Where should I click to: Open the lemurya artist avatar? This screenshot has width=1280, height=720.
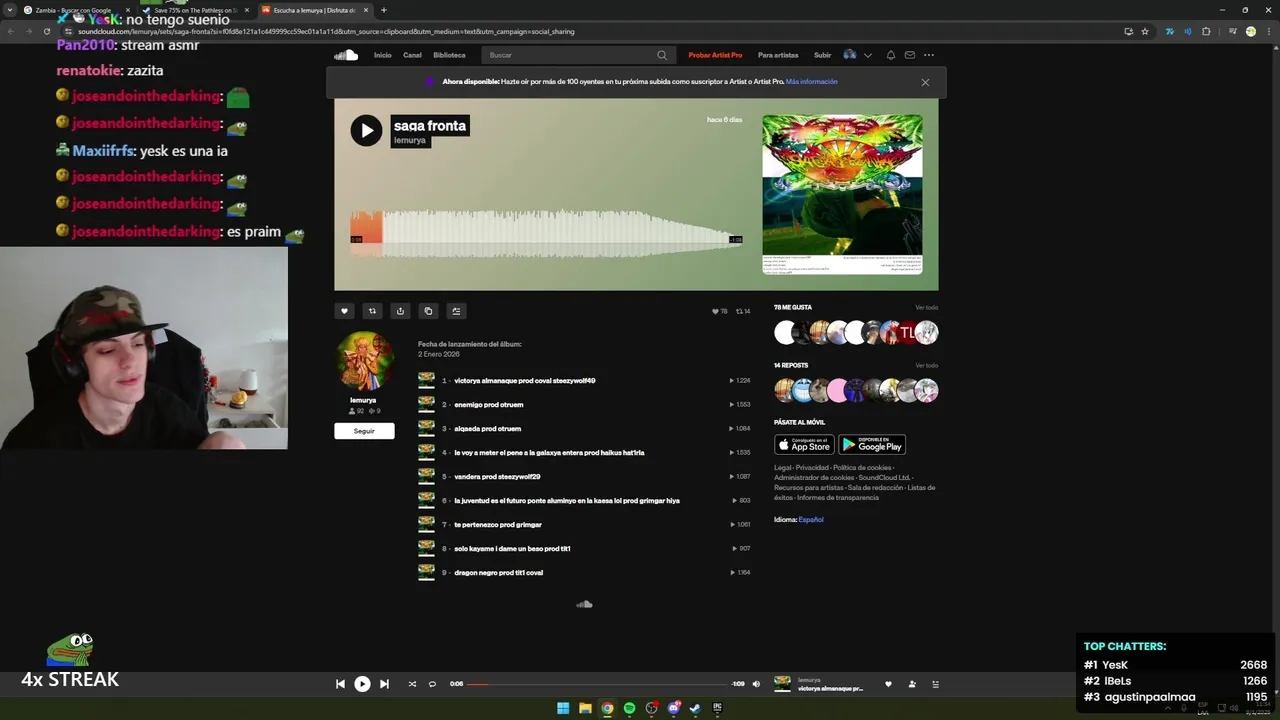(x=364, y=361)
